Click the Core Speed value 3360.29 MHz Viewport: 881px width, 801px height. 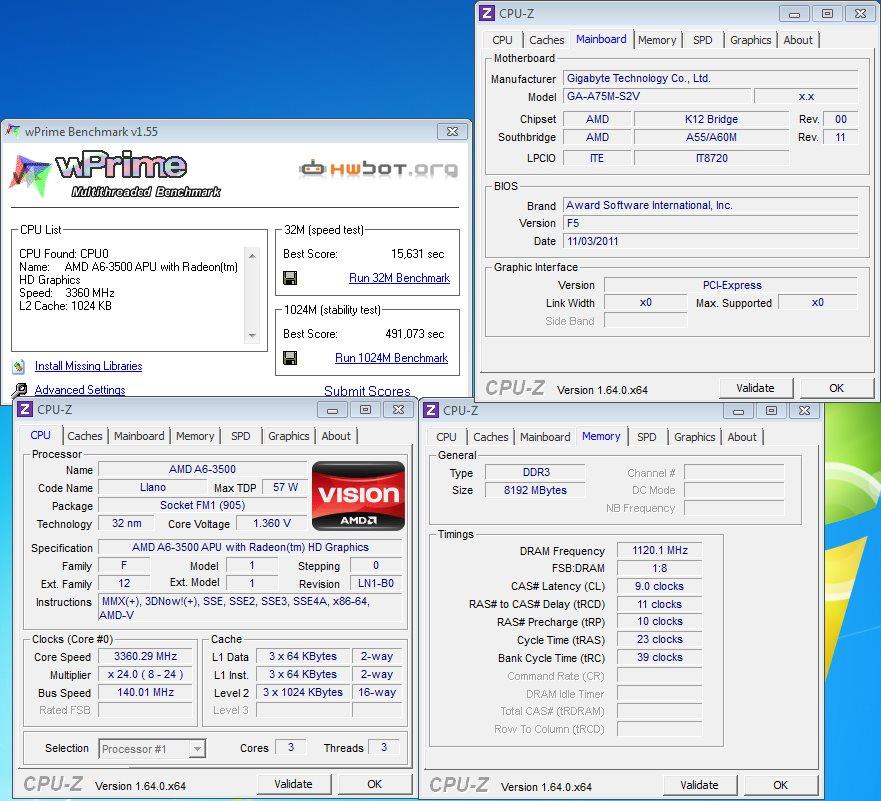coord(146,656)
